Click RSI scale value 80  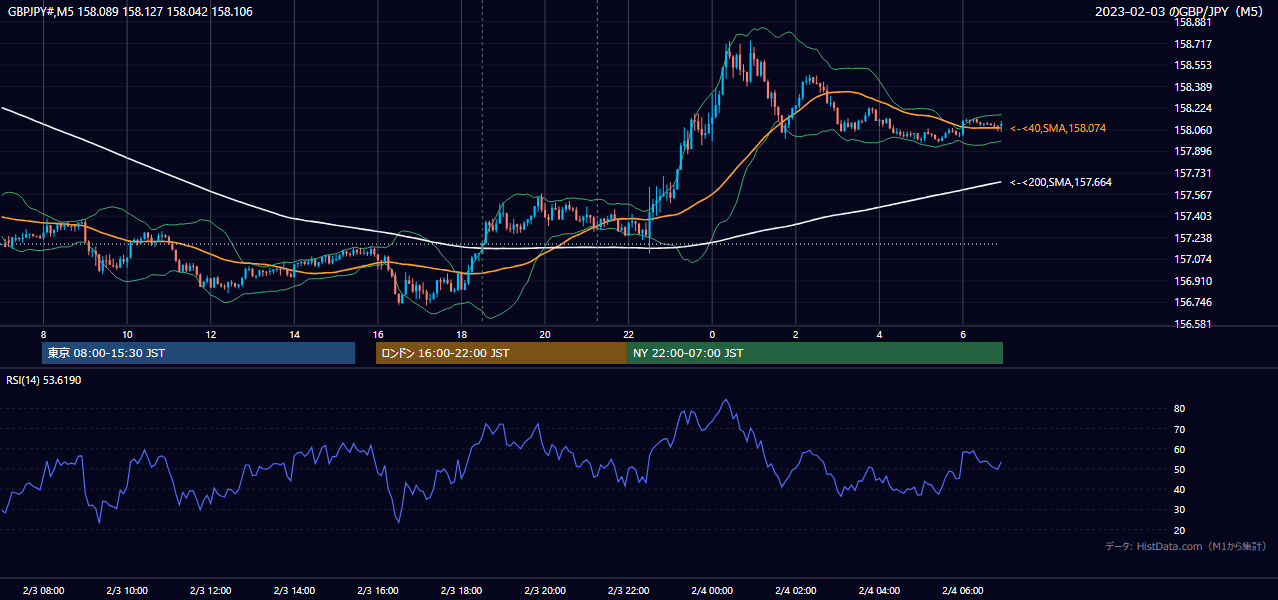[x=1179, y=409]
